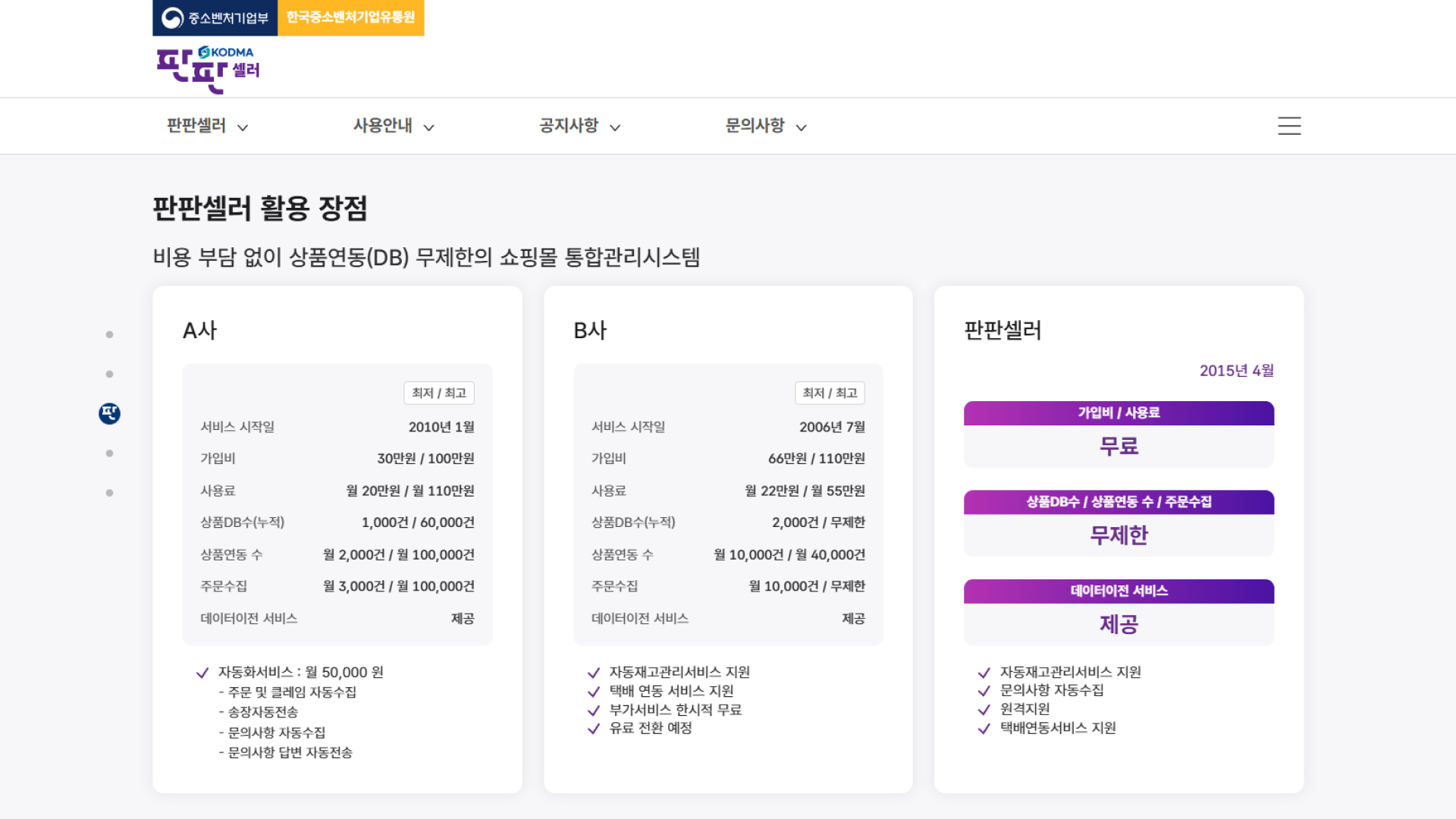Expand the 사용안내 menu chevron

(x=429, y=127)
